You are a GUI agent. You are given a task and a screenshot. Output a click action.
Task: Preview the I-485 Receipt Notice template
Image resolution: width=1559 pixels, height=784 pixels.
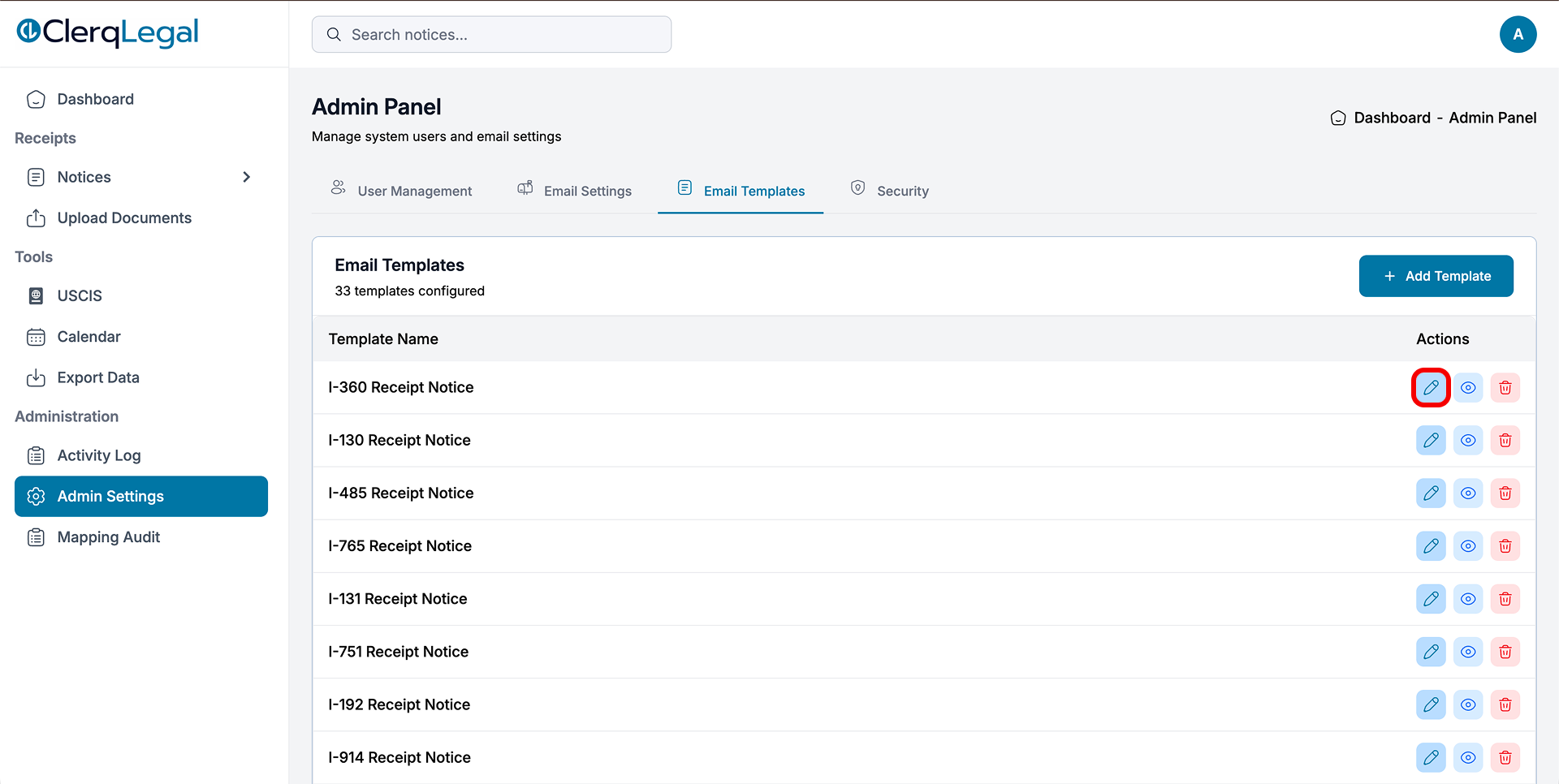[1468, 493]
